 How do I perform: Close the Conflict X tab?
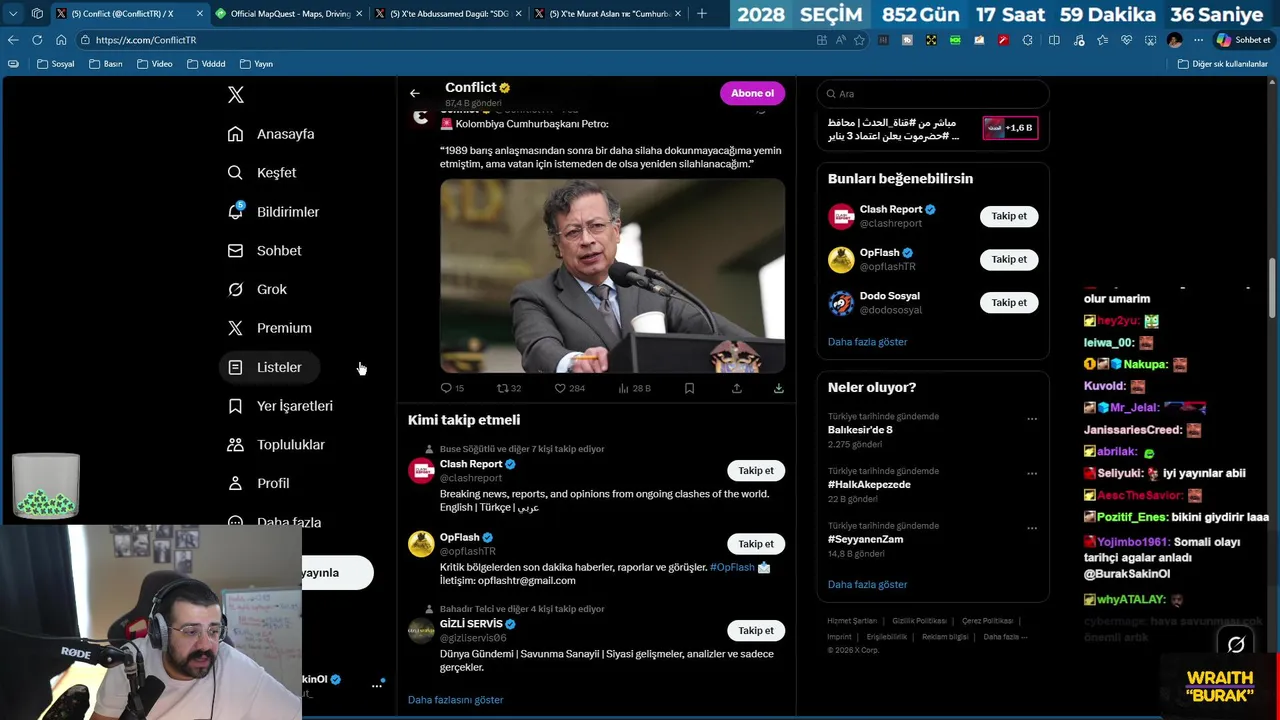click(200, 14)
